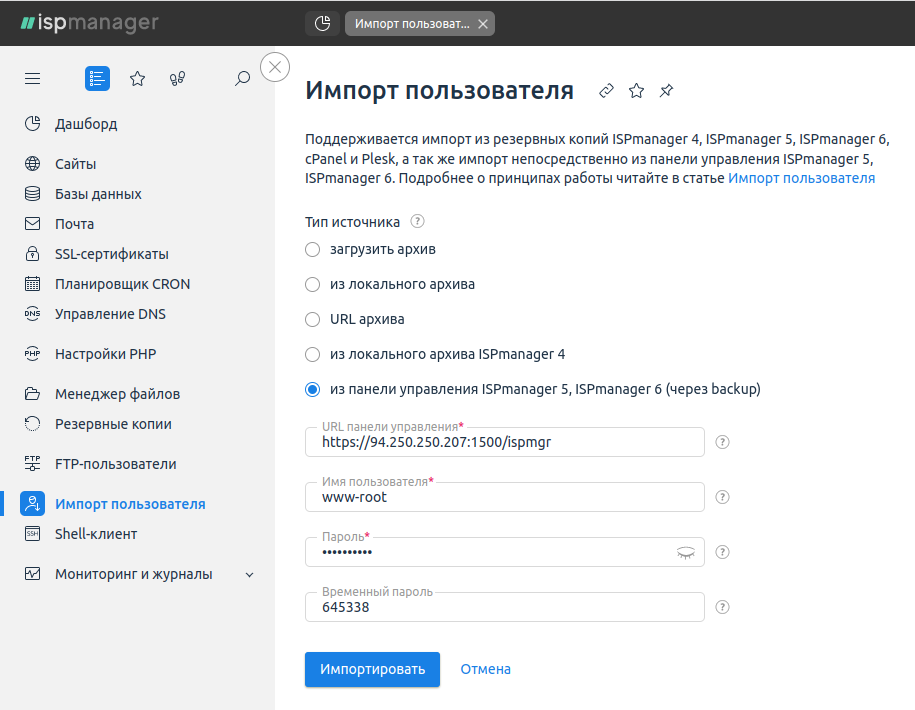Viewport: 915px width, 710px height.
Task: Select Импорт пользователя in sidebar
Action: click(130, 504)
